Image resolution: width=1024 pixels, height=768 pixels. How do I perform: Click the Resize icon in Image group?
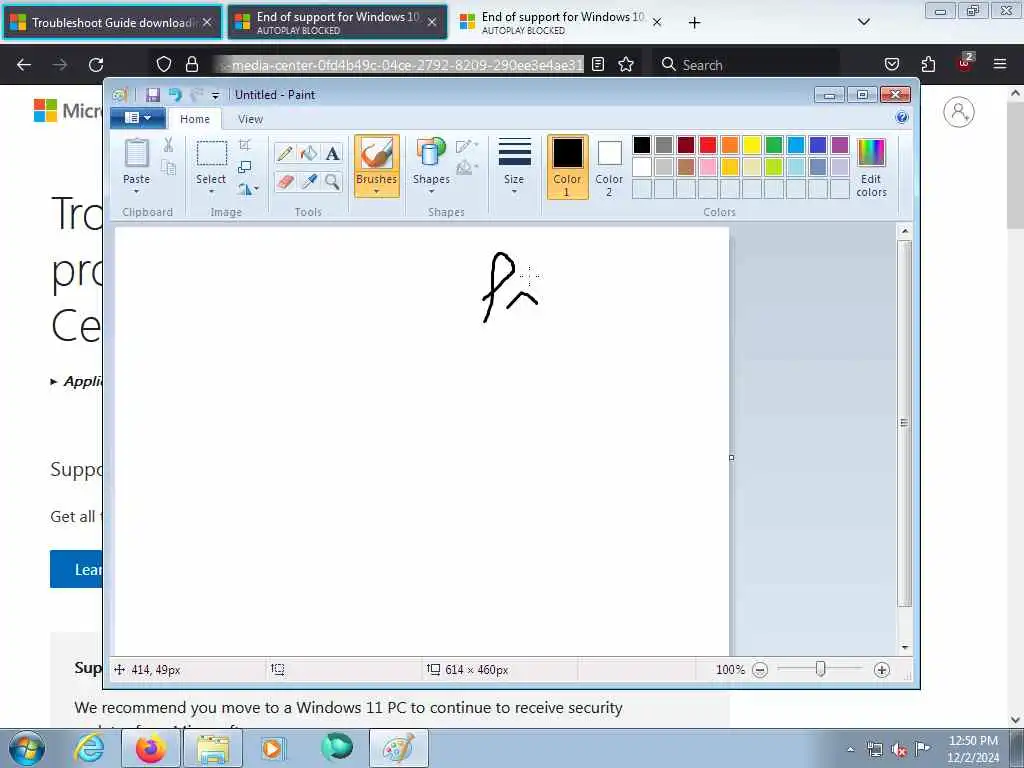[245, 167]
